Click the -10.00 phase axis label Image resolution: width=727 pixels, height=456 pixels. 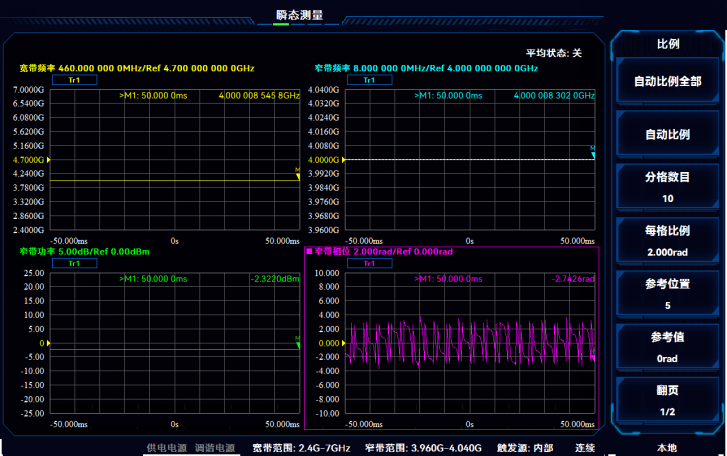click(327, 413)
